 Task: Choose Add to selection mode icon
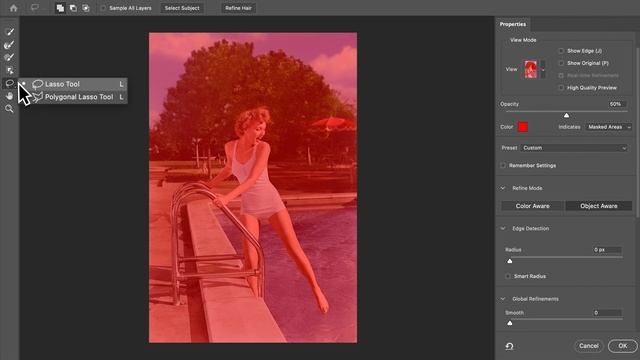pyautogui.click(x=60, y=8)
